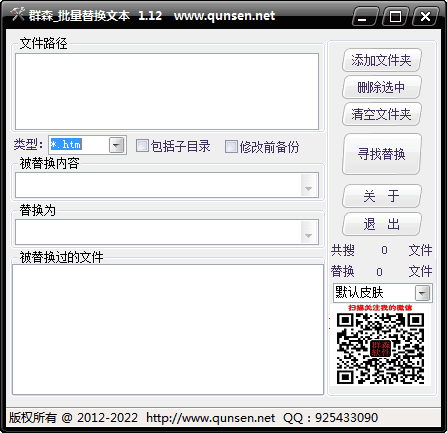Screen dimensions: 447x433
Task: Open the 默认皮肤 skin dropdown
Action: [x=423, y=293]
